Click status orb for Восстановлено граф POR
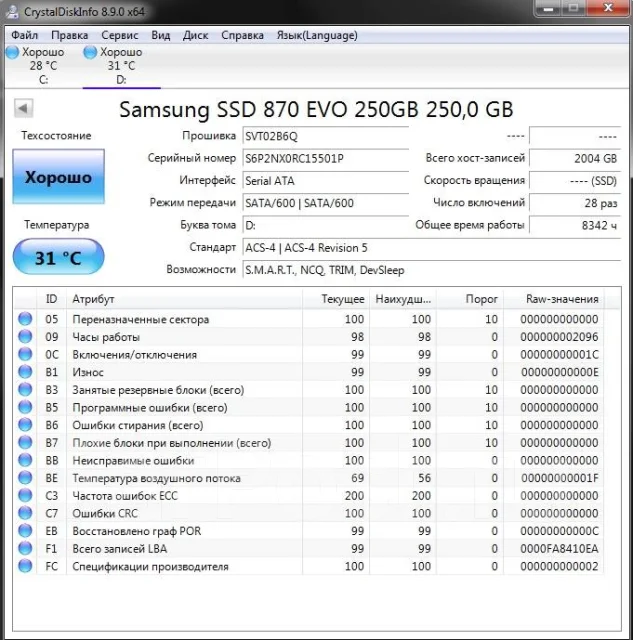The width and height of the screenshot is (633, 640). [x=25, y=530]
